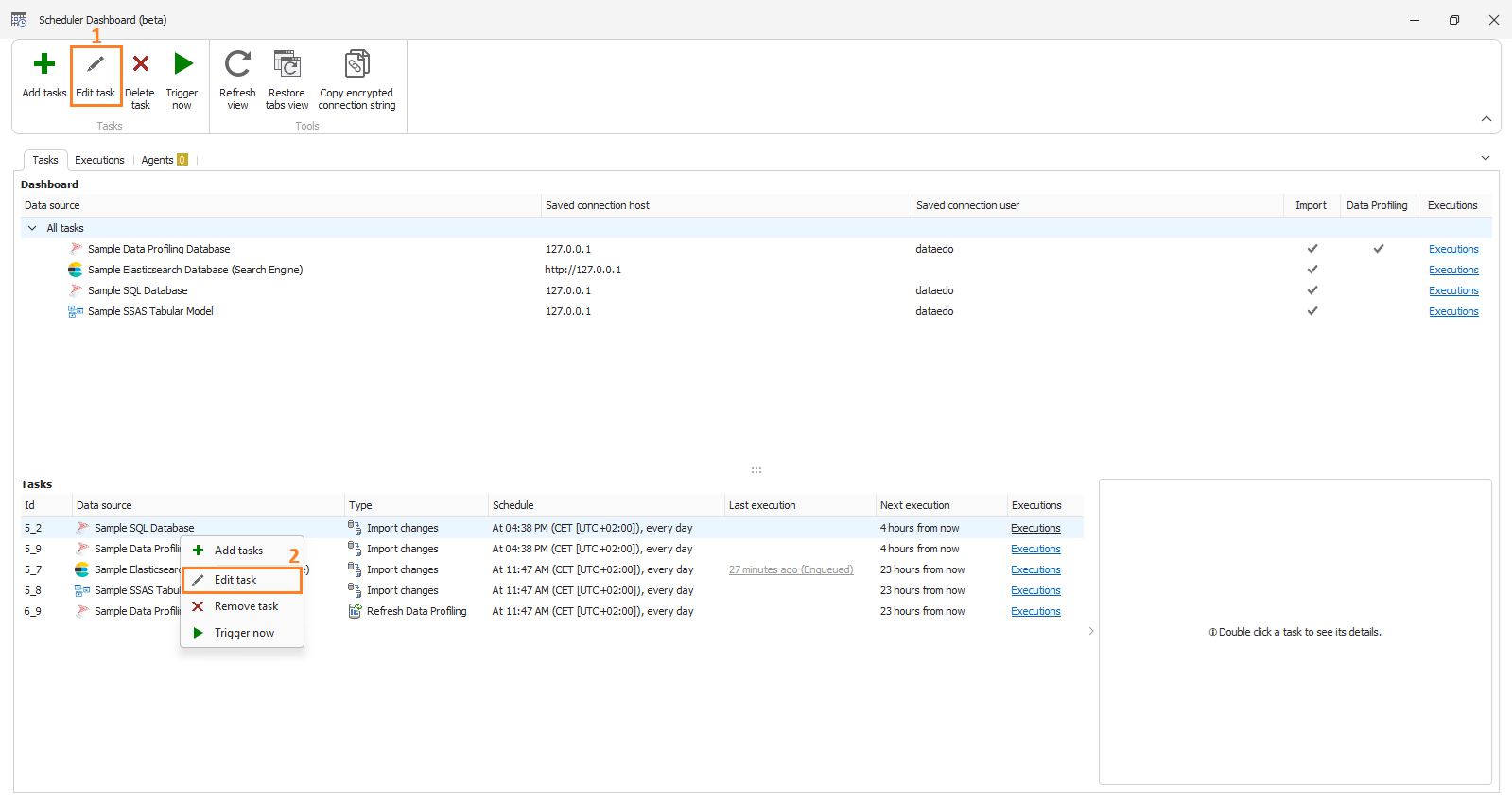Click Import checkmark for Sample Data Profiling Database

1312,249
